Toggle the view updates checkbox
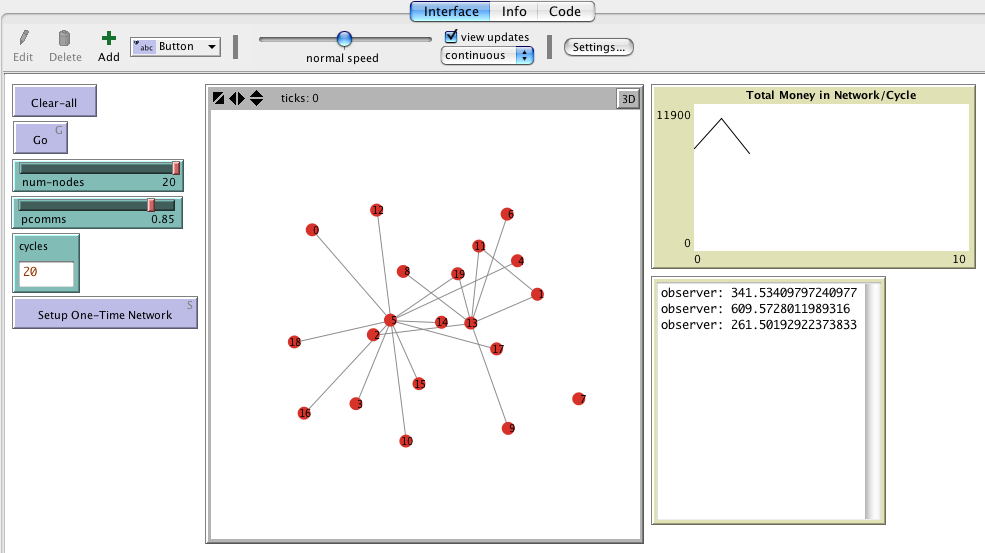 (x=451, y=37)
